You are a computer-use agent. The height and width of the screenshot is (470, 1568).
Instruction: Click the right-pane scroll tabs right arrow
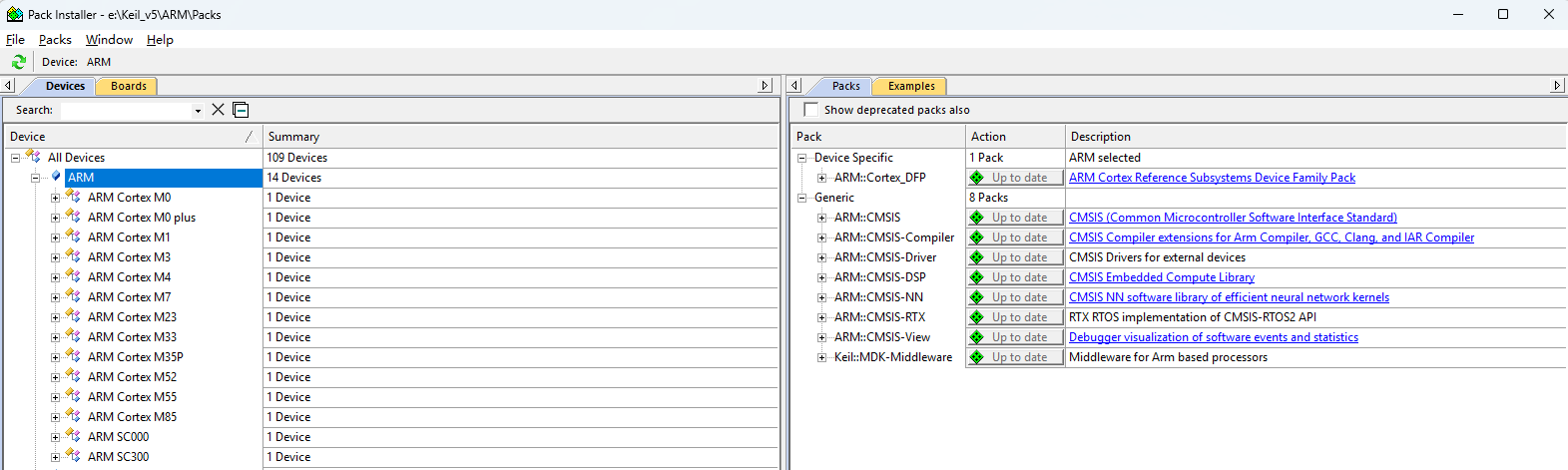point(1557,86)
